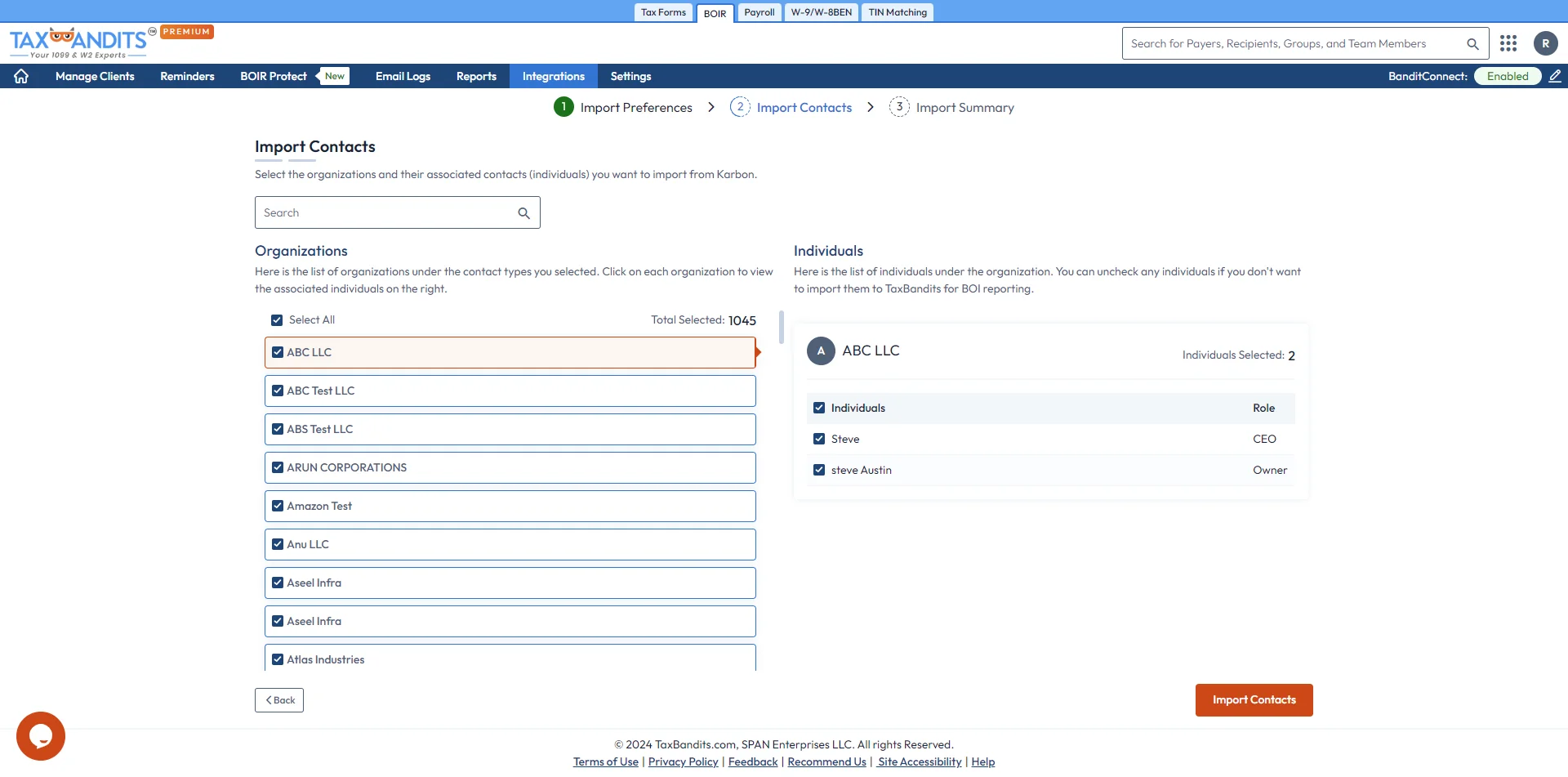
Task: Click the ABC LLC avatar circle
Action: (x=821, y=351)
